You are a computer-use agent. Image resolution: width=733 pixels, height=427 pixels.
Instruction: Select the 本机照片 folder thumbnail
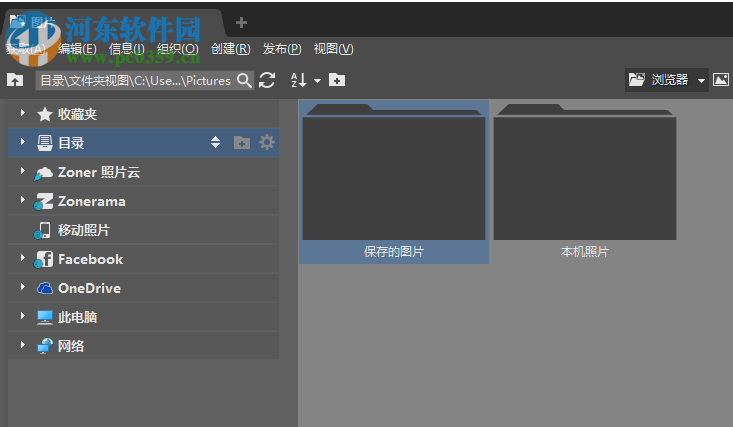click(x=585, y=181)
